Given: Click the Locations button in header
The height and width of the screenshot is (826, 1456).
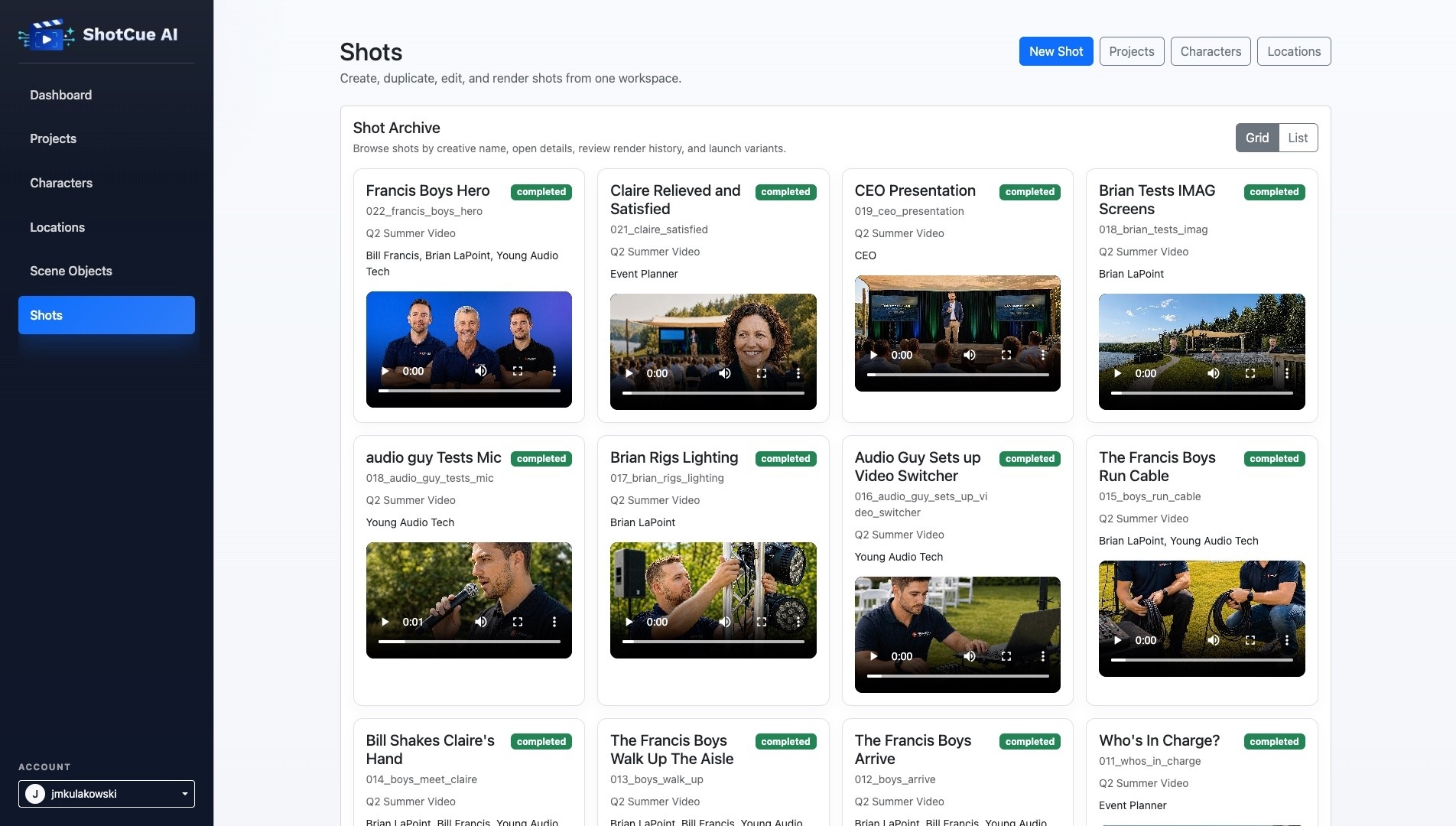Looking at the screenshot, I should [1294, 51].
